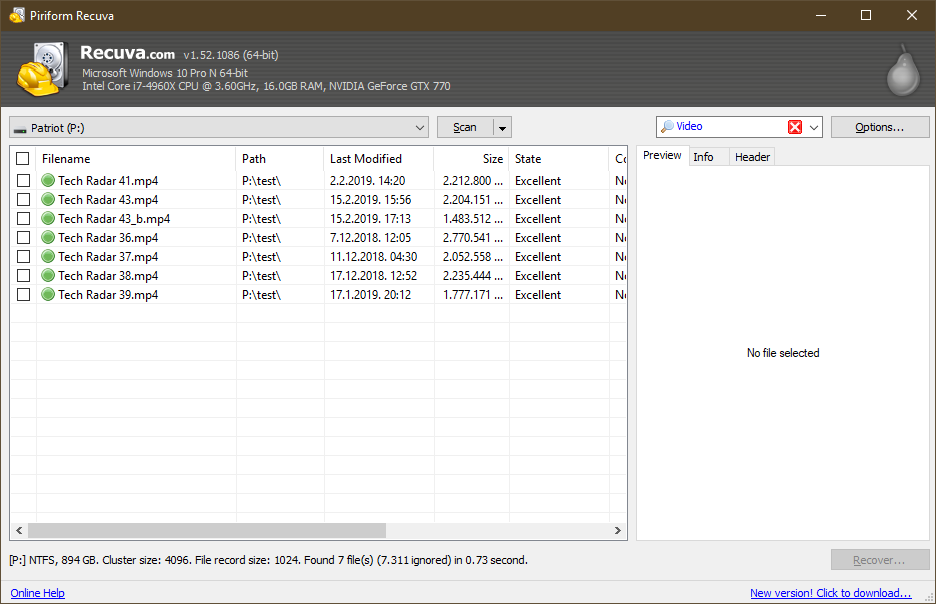Click the NTFS status bar text
This screenshot has width=936, height=604.
(268, 560)
